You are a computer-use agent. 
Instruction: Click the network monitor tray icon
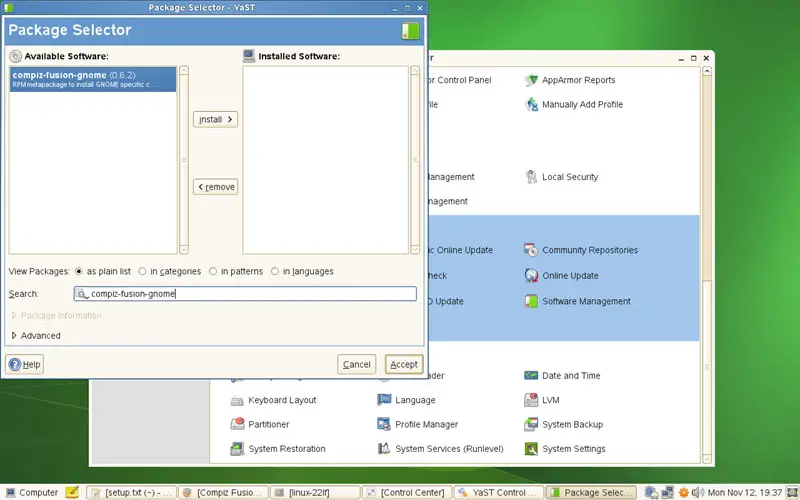(x=667, y=492)
